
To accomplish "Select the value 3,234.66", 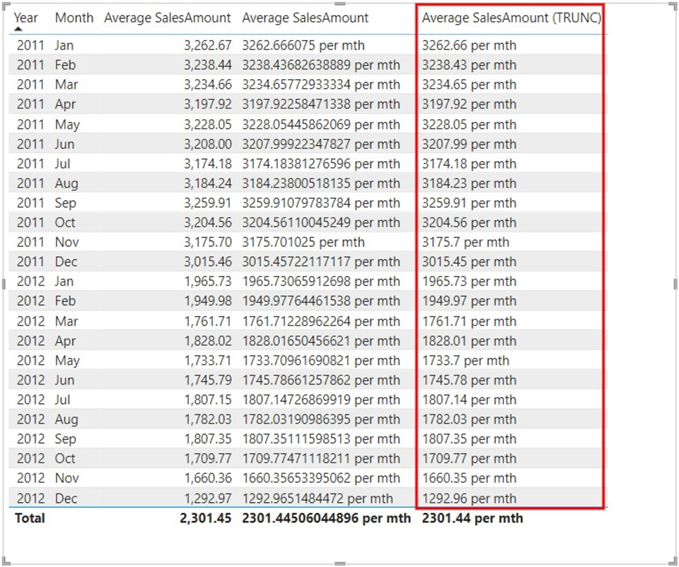I will (x=207, y=84).
